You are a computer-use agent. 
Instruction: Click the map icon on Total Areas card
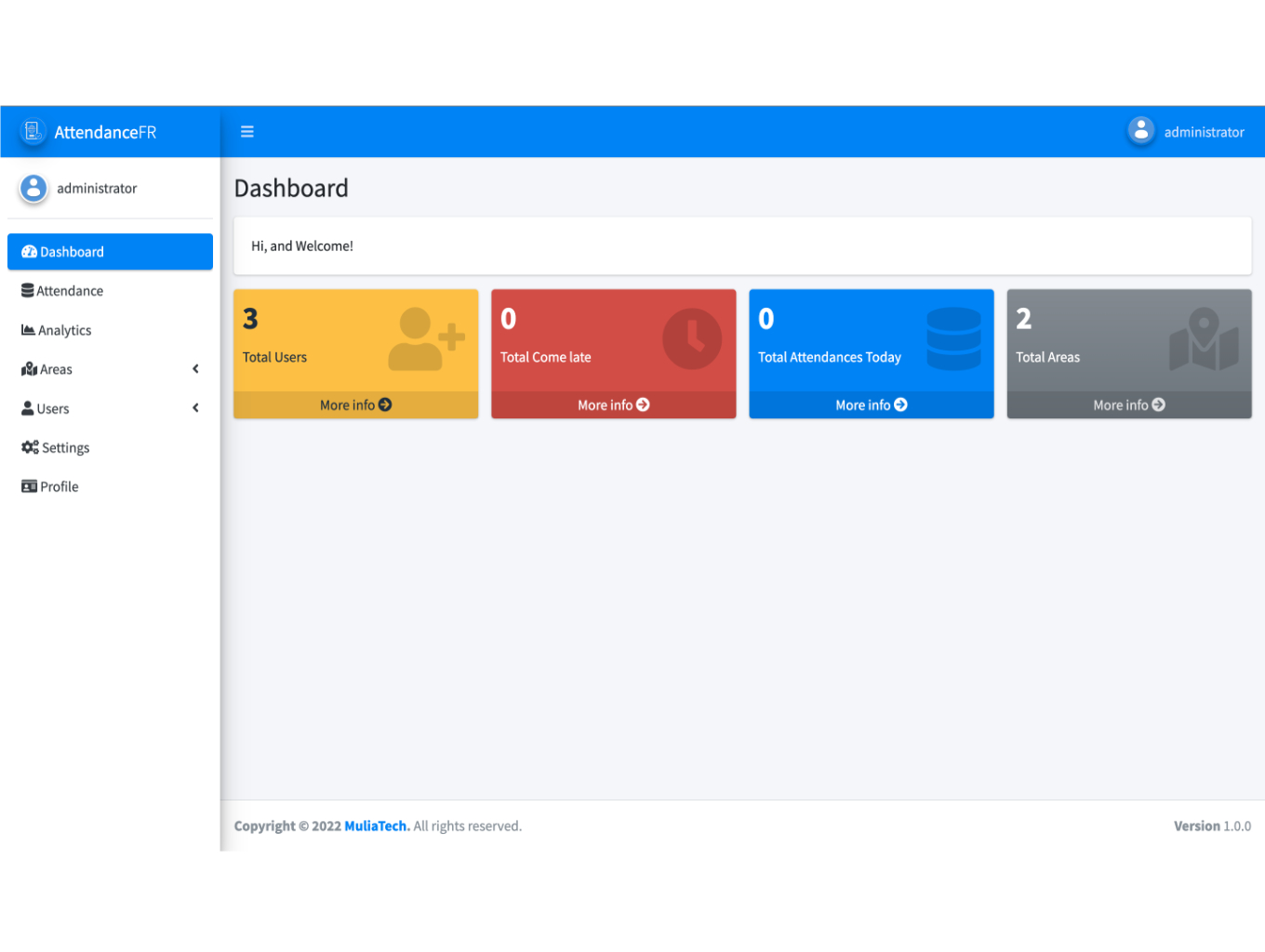coord(1203,339)
